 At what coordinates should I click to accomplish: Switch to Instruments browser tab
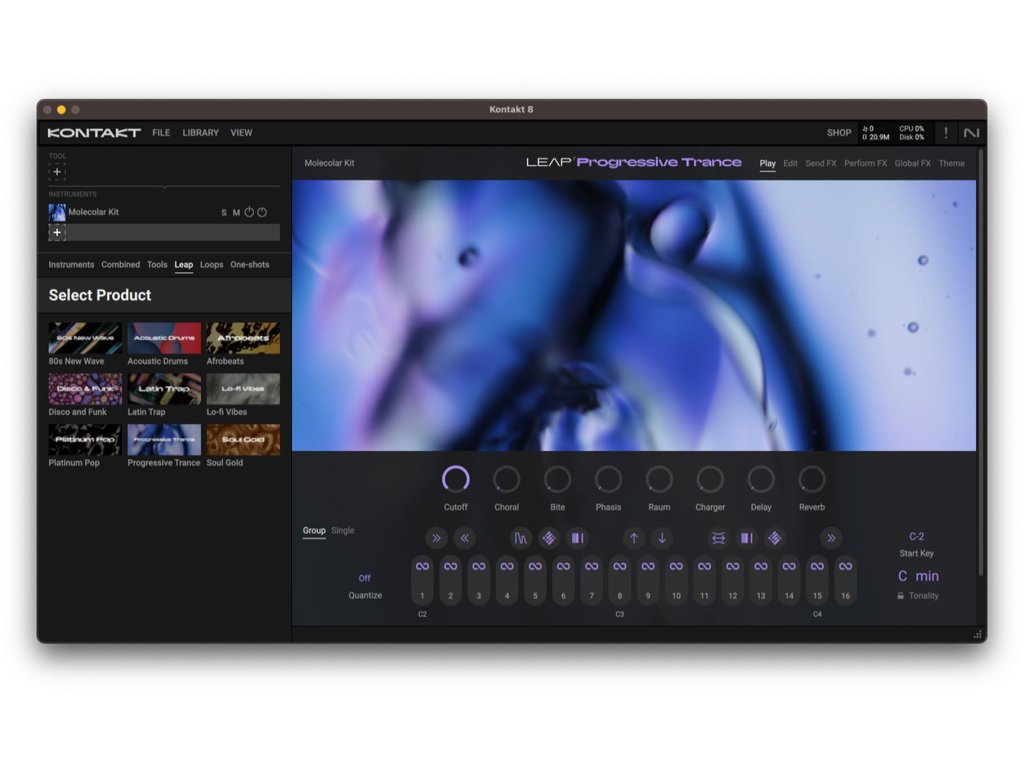[x=71, y=264]
